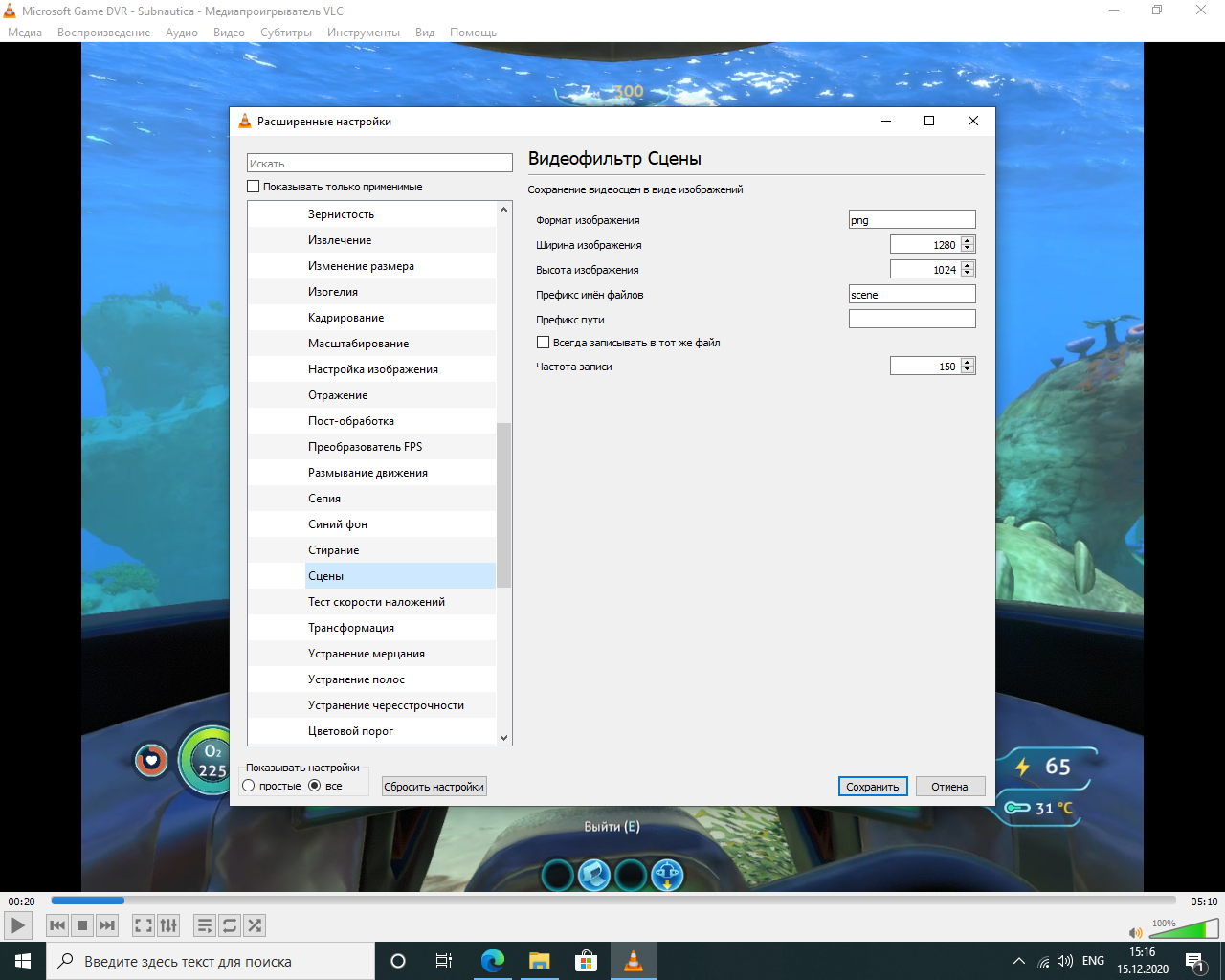Check 'Всегда записывать в тот же файл'

click(x=543, y=343)
